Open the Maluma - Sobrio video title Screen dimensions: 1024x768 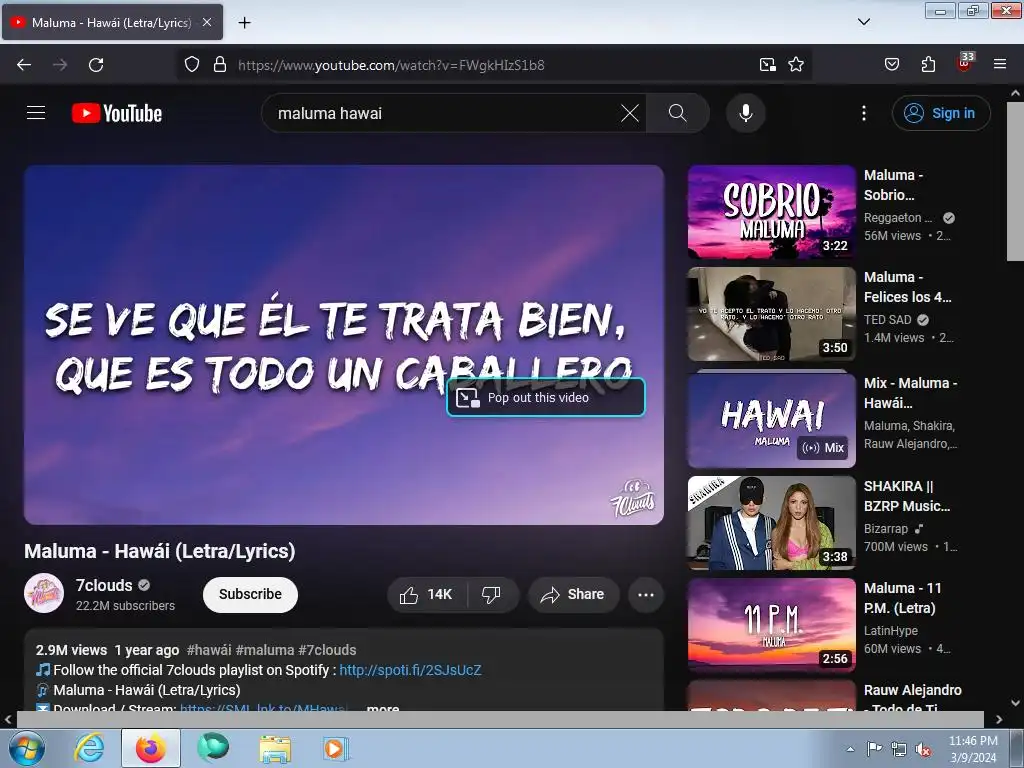click(x=893, y=185)
